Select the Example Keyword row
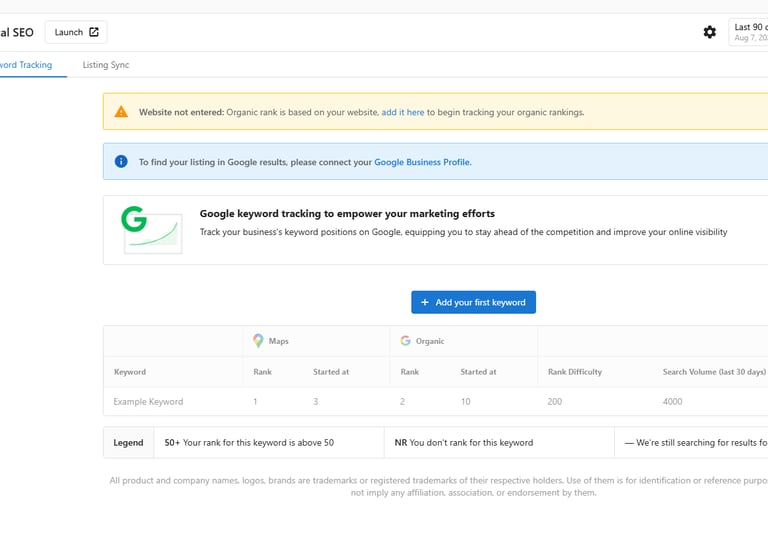The width and height of the screenshot is (768, 550). coord(149,402)
